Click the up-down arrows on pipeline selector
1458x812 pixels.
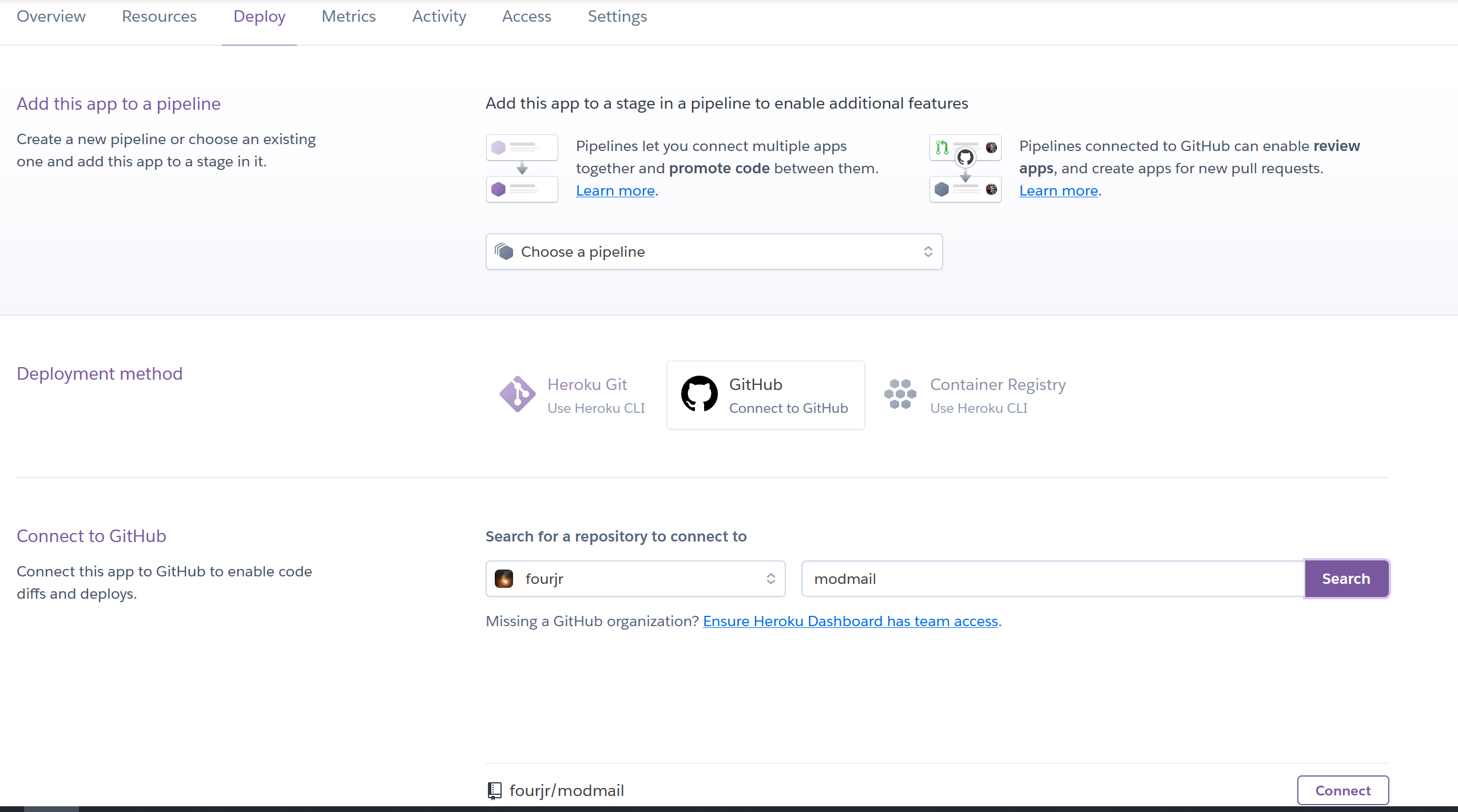(x=928, y=252)
